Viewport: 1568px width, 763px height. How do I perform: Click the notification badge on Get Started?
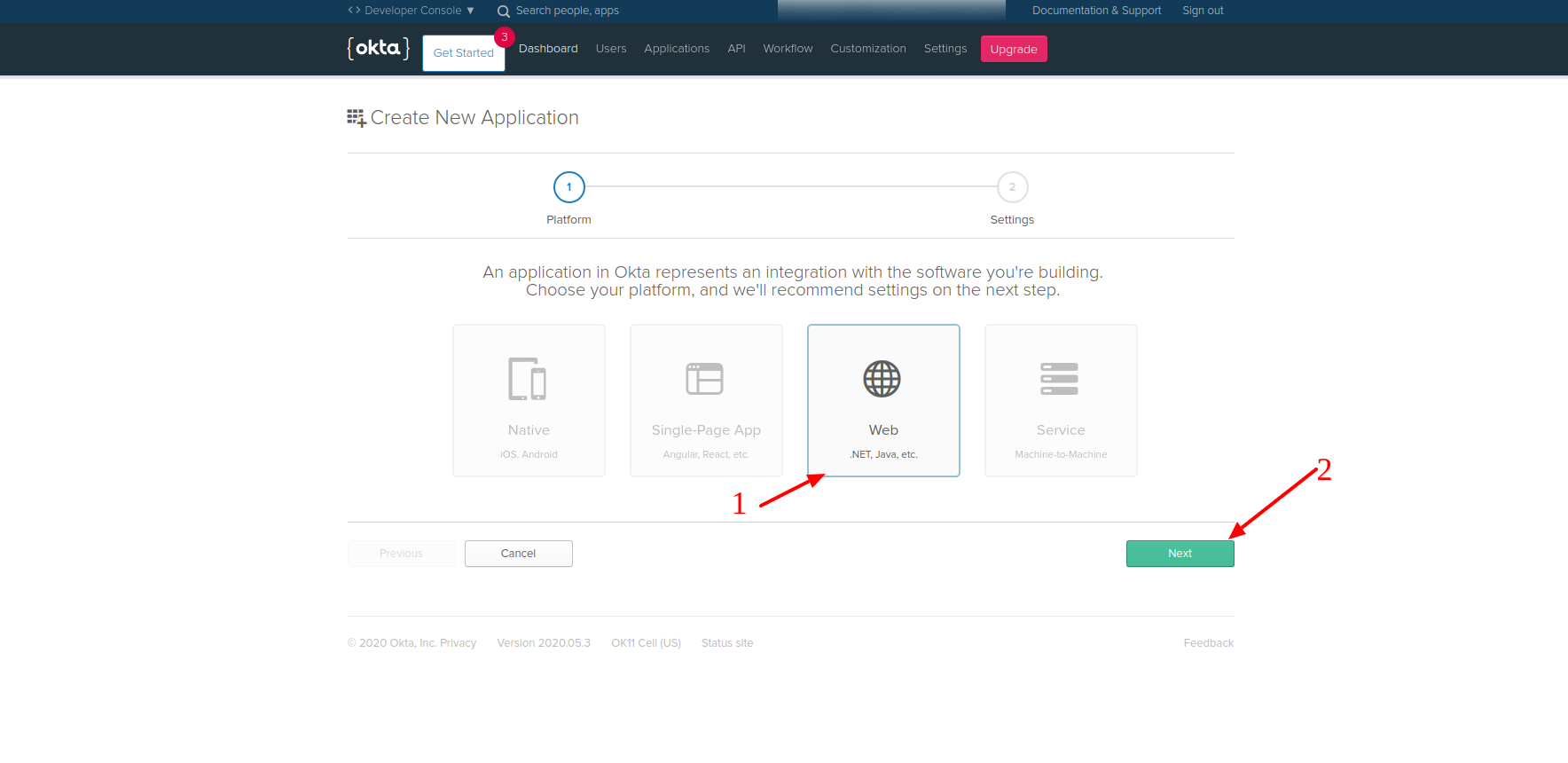click(504, 37)
